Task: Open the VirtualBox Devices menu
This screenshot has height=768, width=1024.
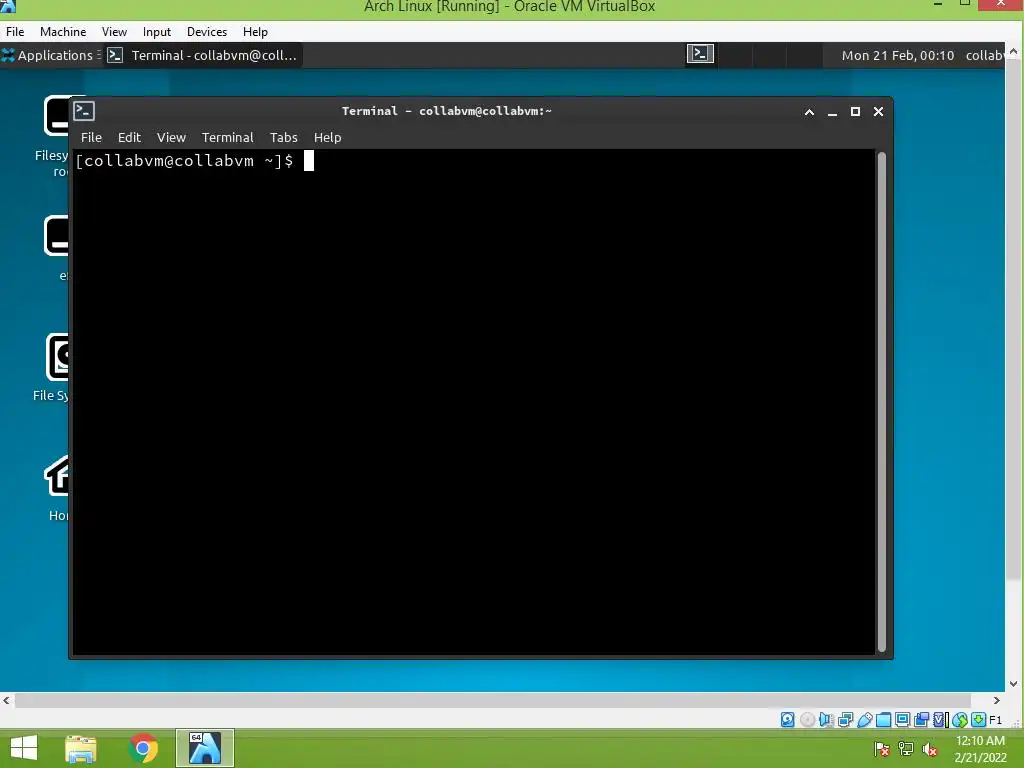Action: pos(207,31)
